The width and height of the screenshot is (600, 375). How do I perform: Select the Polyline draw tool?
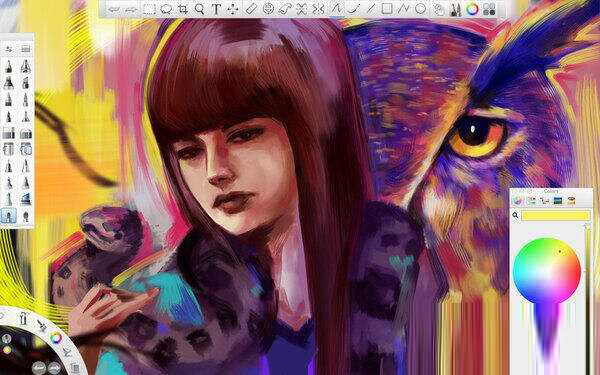click(x=404, y=9)
